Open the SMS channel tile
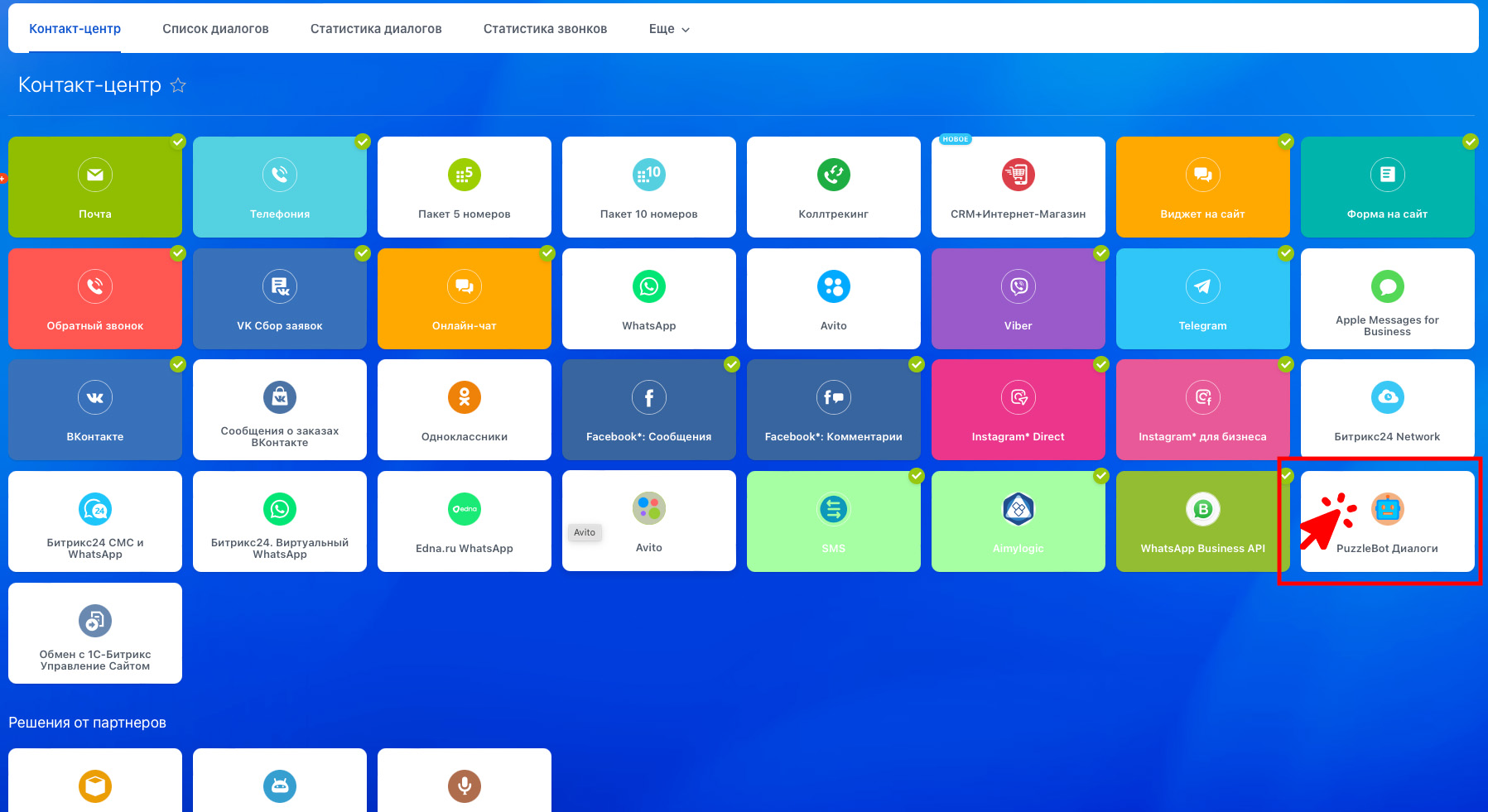Viewport: 1488px width, 812px height. click(x=834, y=521)
